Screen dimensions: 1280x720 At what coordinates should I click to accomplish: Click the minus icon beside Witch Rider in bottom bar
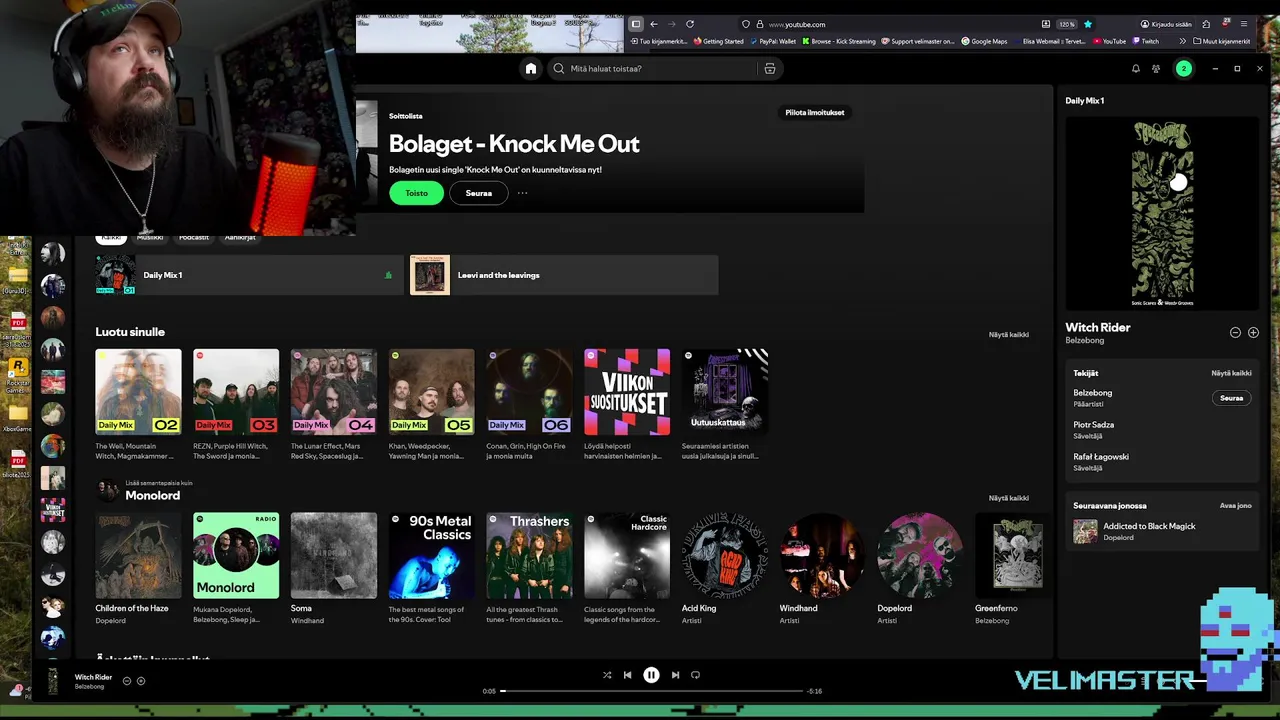coord(127,681)
